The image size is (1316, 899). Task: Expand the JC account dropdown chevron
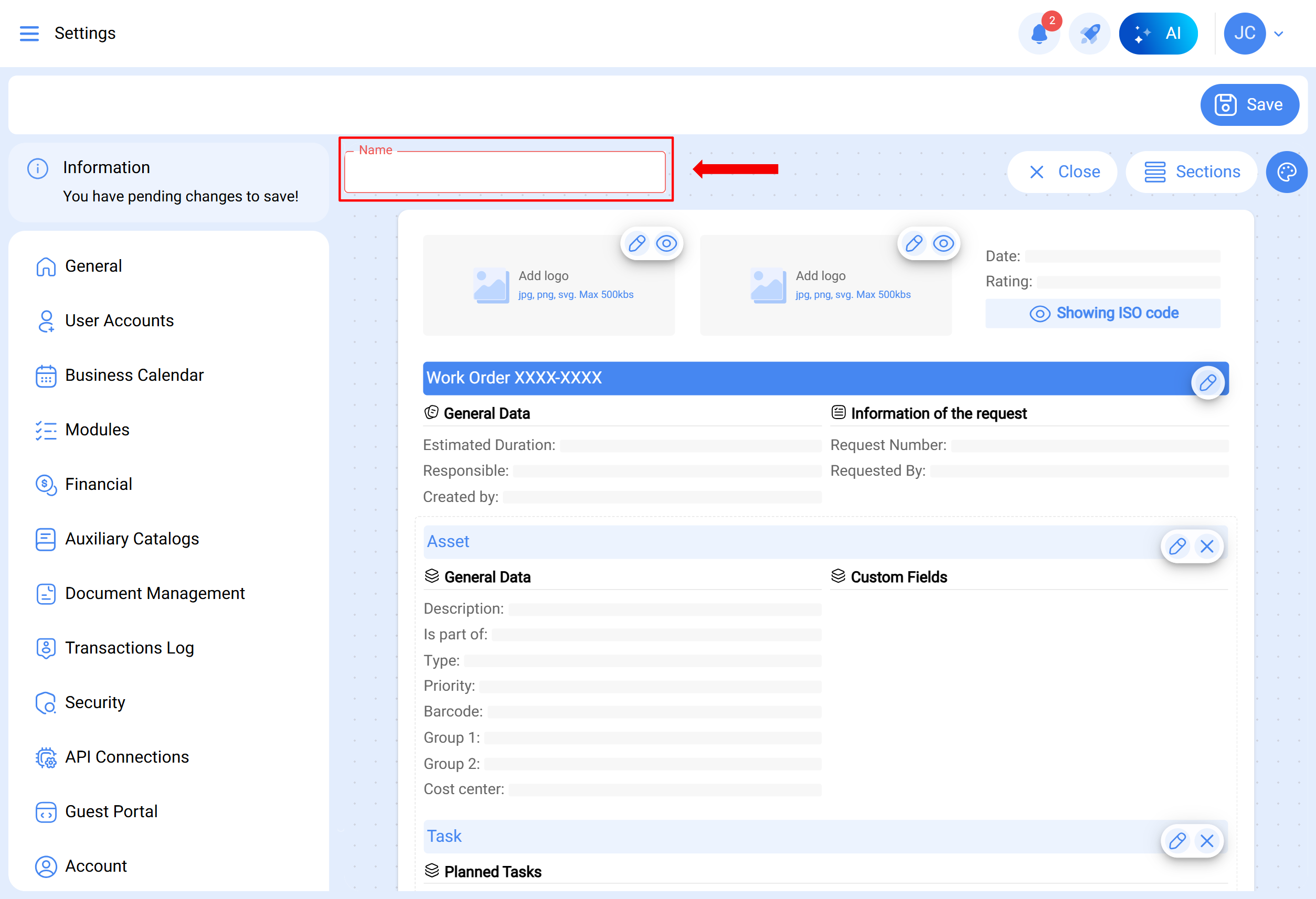pos(1279,34)
